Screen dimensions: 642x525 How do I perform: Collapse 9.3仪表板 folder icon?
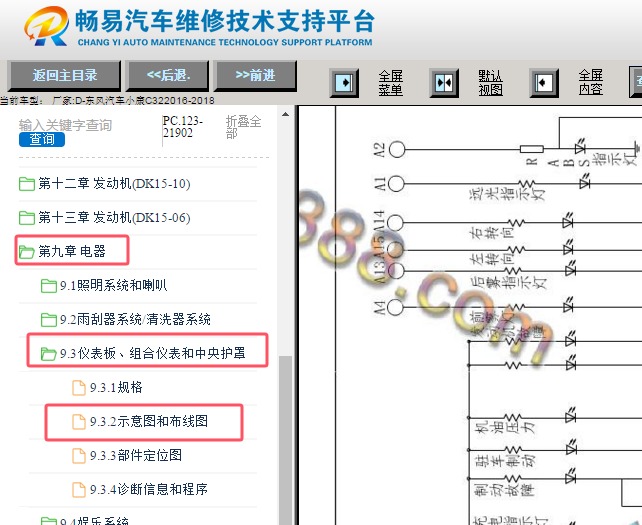pyautogui.click(x=49, y=353)
